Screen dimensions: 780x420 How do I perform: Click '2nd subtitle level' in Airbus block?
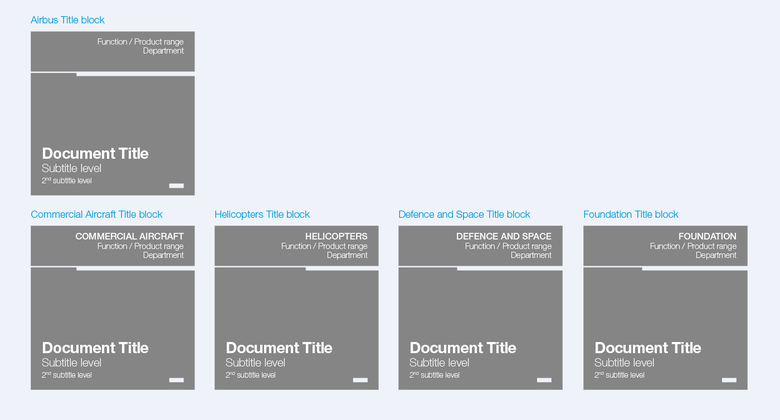tap(67, 181)
